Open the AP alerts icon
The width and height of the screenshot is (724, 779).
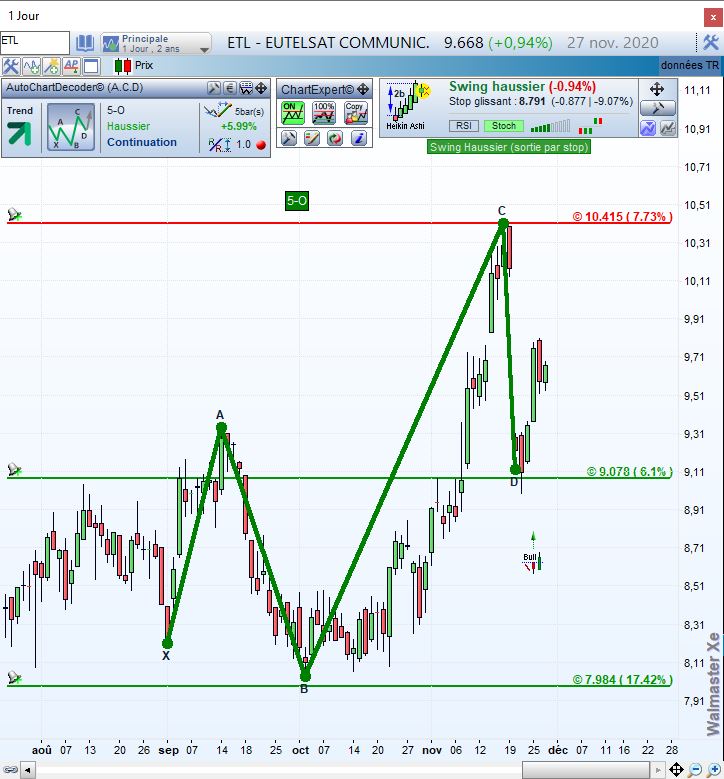click(x=71, y=66)
